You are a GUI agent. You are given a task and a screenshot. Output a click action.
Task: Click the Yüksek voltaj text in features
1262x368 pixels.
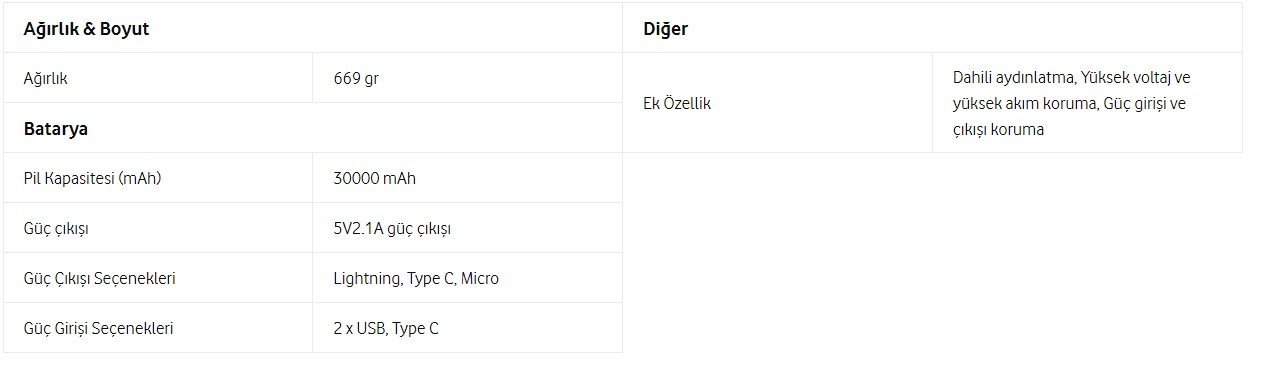click(1125, 77)
